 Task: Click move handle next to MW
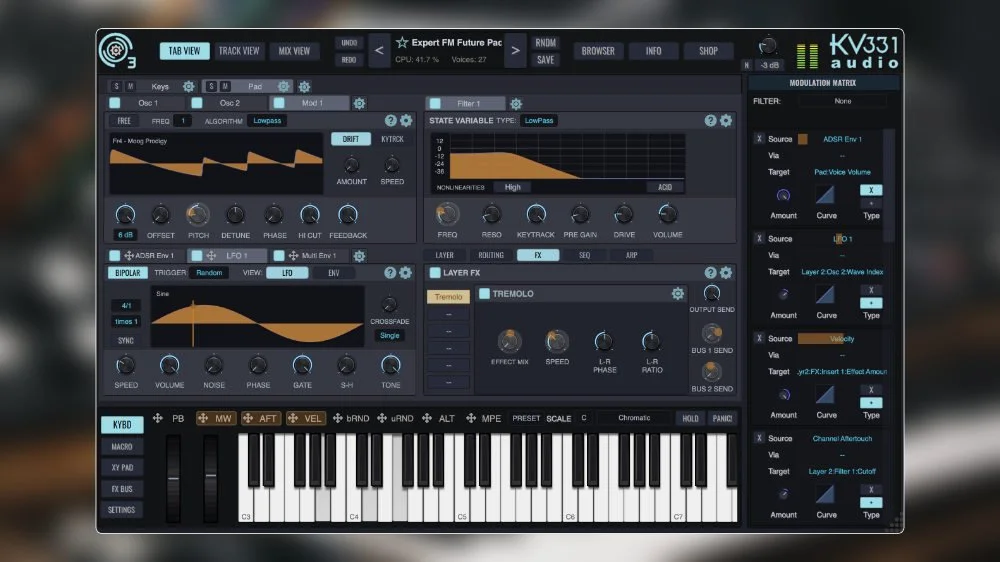[203, 418]
